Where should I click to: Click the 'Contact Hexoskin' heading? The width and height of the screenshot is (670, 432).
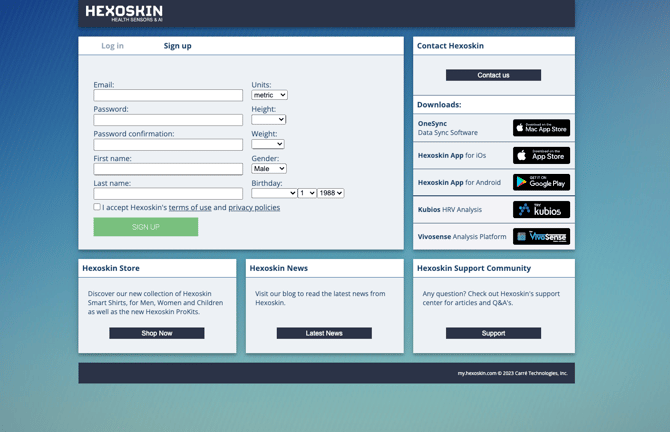(x=450, y=46)
